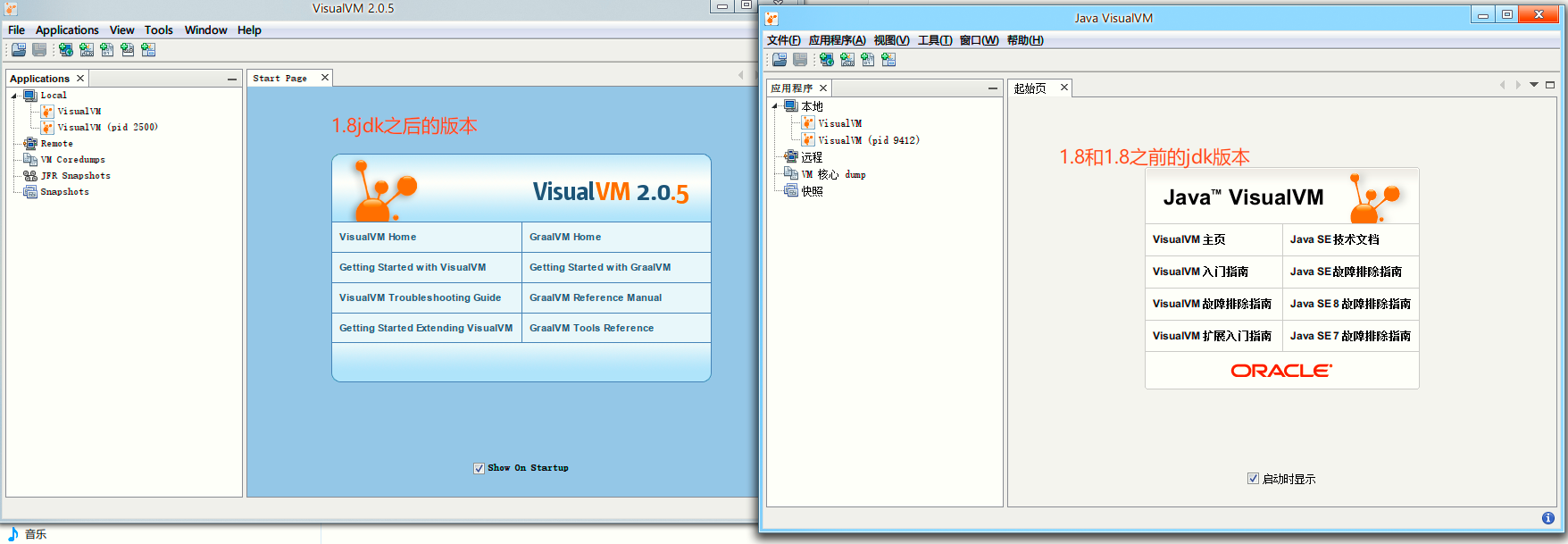Screen dimensions: 1568x544
Task: Open the View menu in VisualVM 2.0.5
Action: (122, 30)
